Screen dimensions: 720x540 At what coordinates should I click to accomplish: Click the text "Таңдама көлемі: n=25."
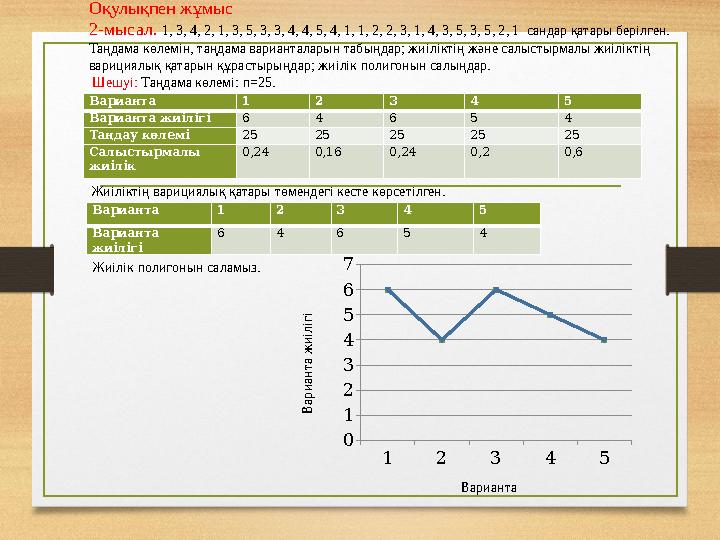click(x=208, y=83)
